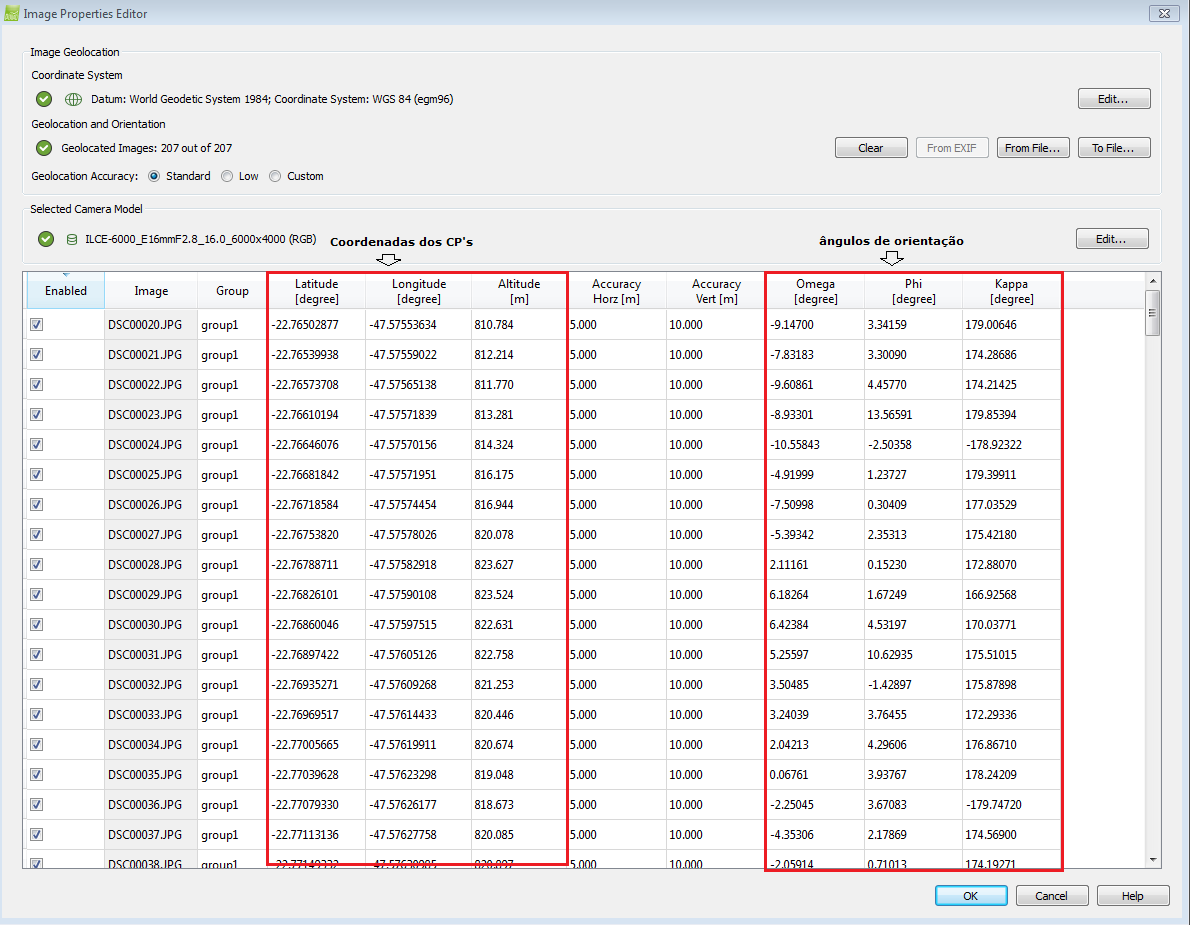Sort by the Enabled column header
The image size is (1190, 925).
pyautogui.click(x=65, y=291)
